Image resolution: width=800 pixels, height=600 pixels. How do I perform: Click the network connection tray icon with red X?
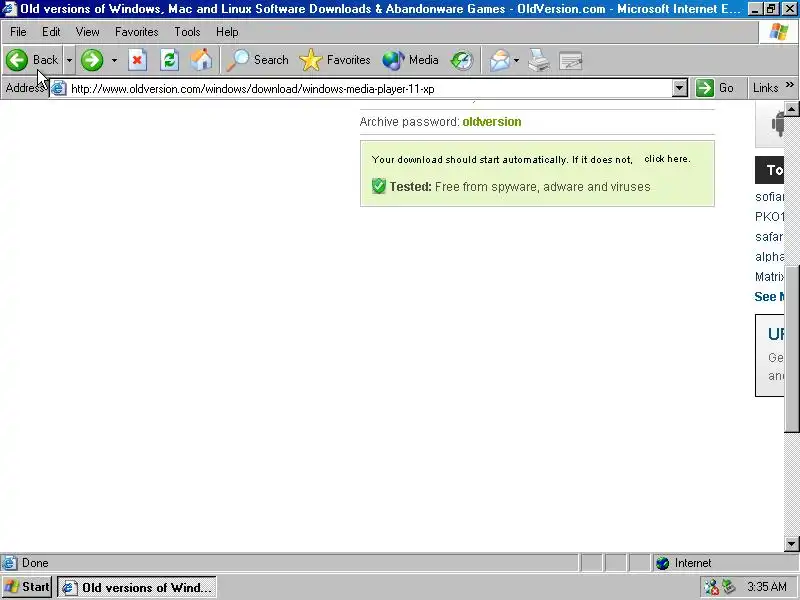point(711,587)
